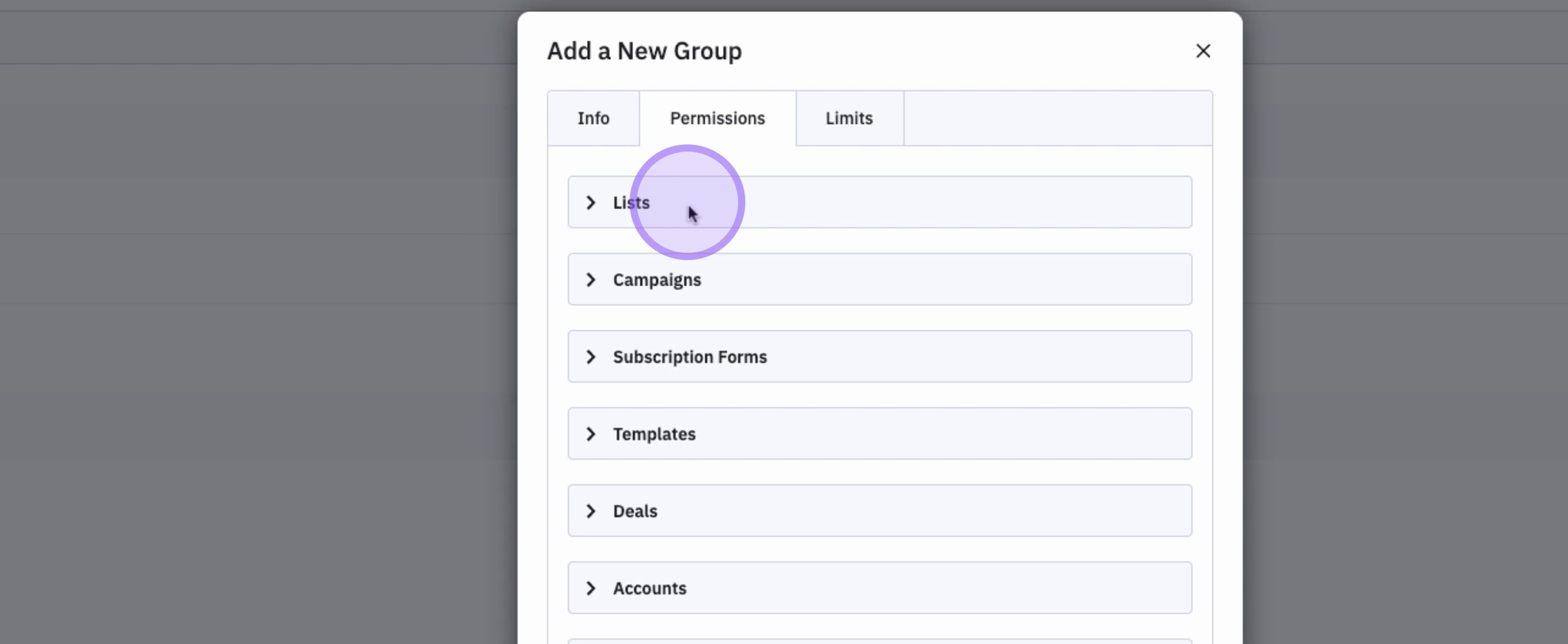Viewport: 1568px width, 644px height.
Task: Click the chevron icon beside Subscription Forms
Action: tap(591, 357)
